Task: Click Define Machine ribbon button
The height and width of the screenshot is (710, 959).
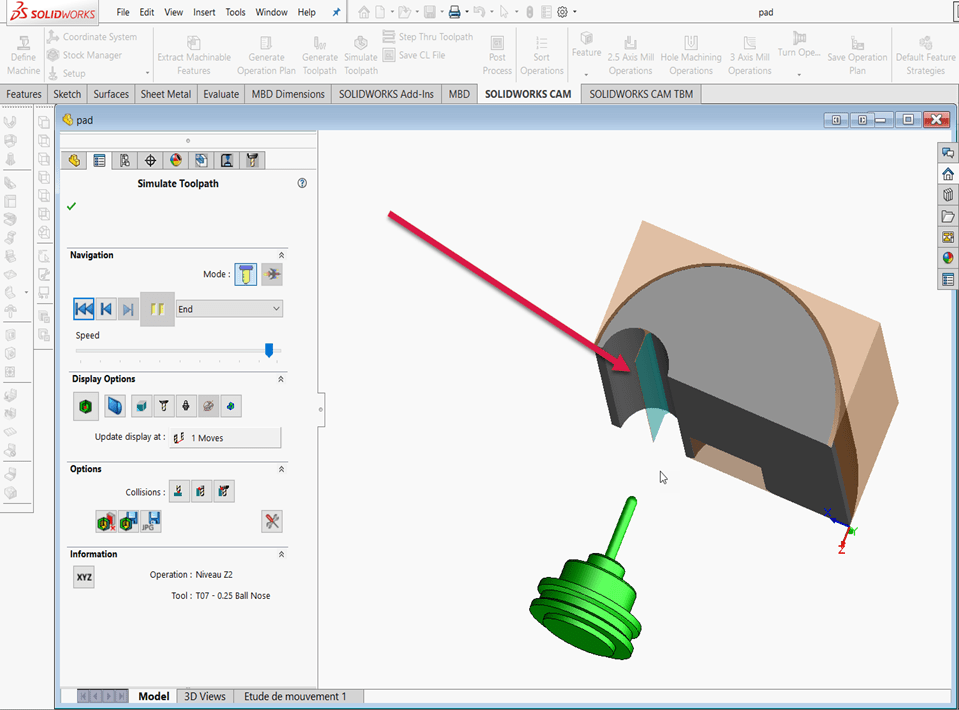Action: (23, 54)
